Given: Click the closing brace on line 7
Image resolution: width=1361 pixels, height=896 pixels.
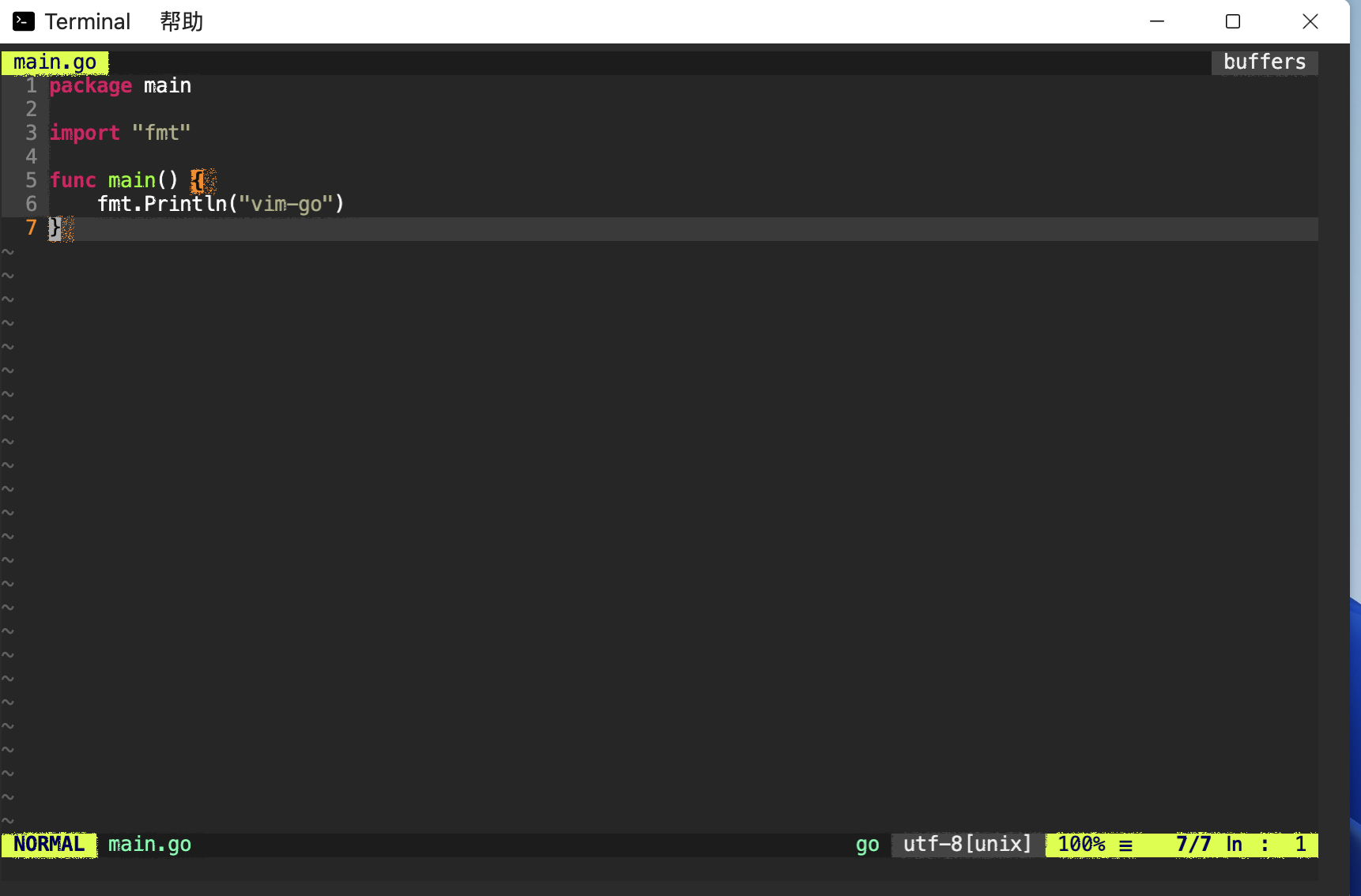Looking at the screenshot, I should coord(55,228).
